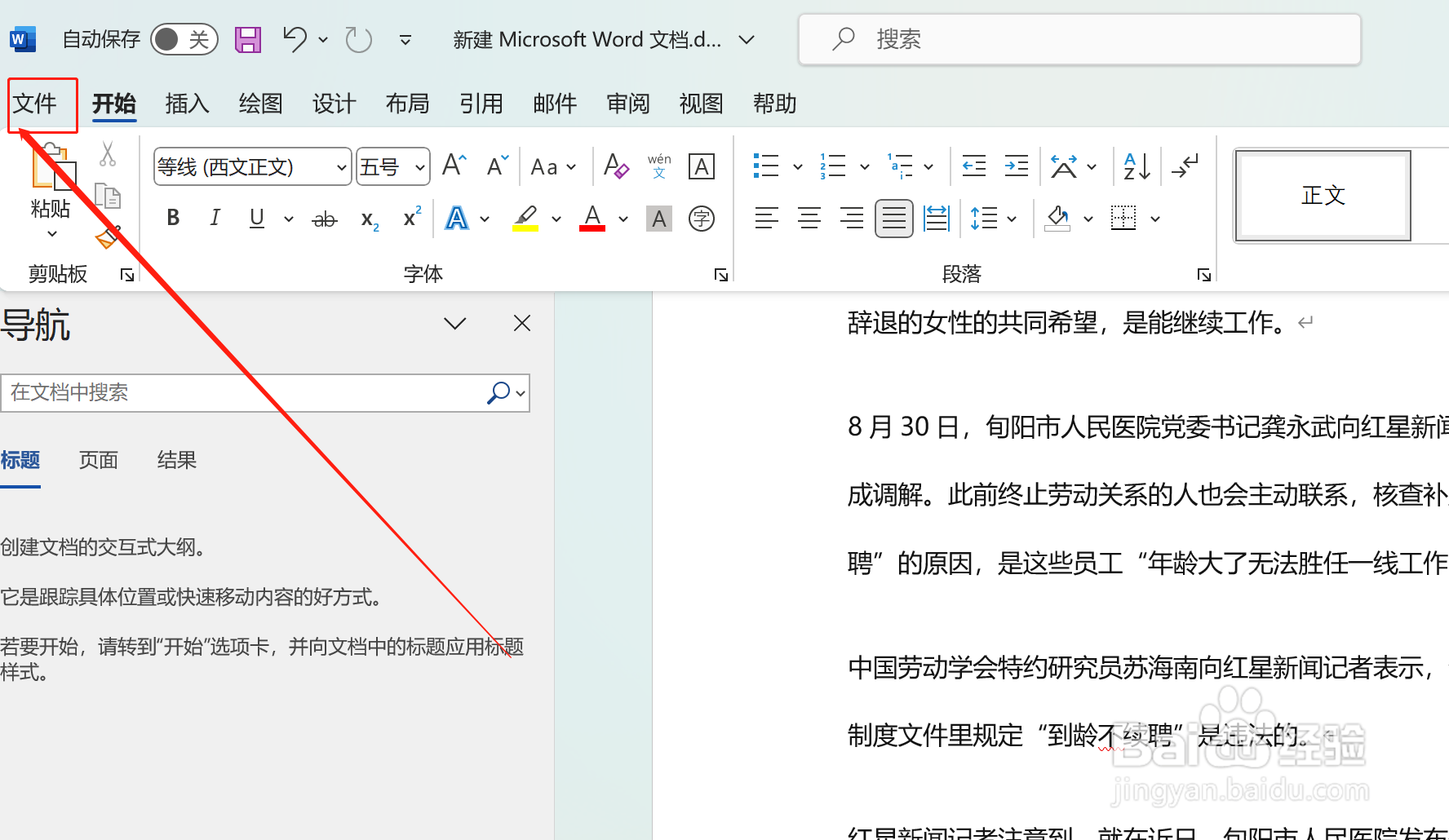Show paragraph formatting marks
Viewport: 1449px width, 840px height.
[x=1184, y=166]
